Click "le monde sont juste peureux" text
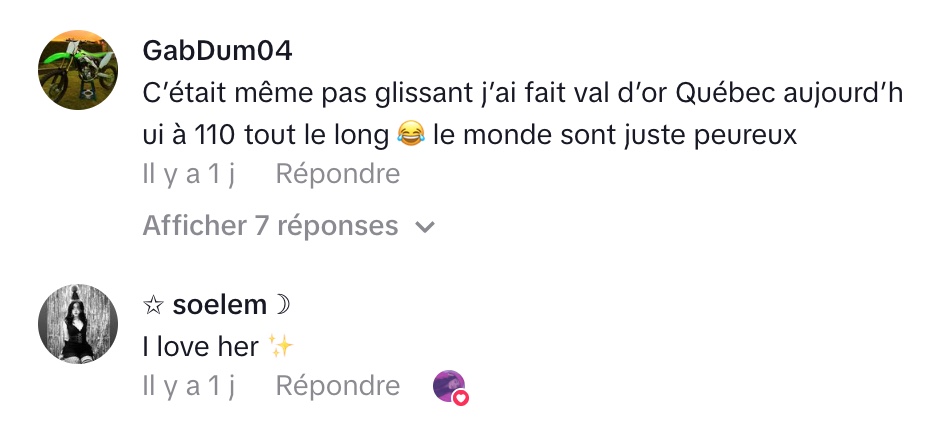 click(x=615, y=134)
